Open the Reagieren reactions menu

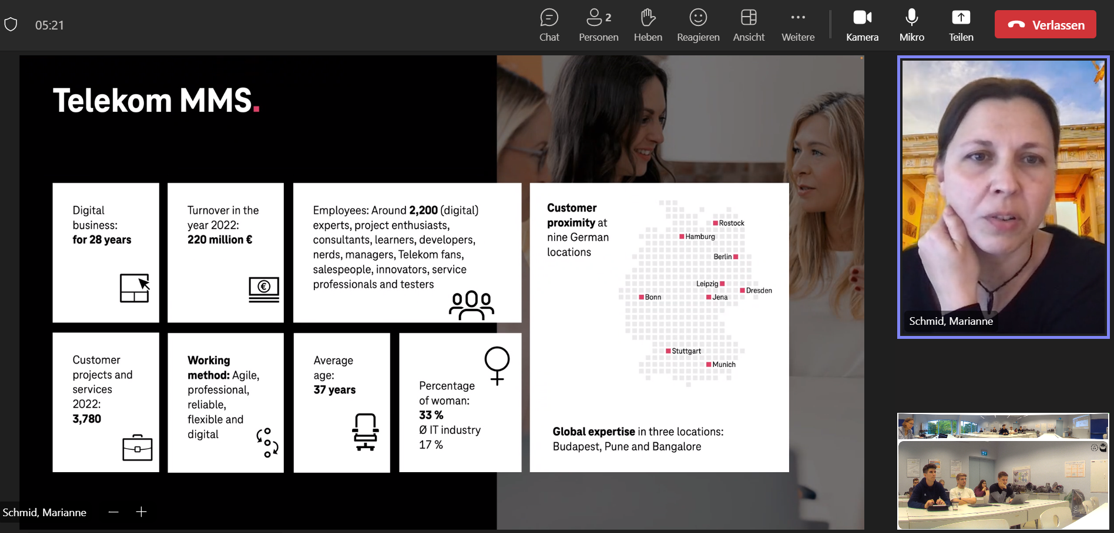point(698,25)
